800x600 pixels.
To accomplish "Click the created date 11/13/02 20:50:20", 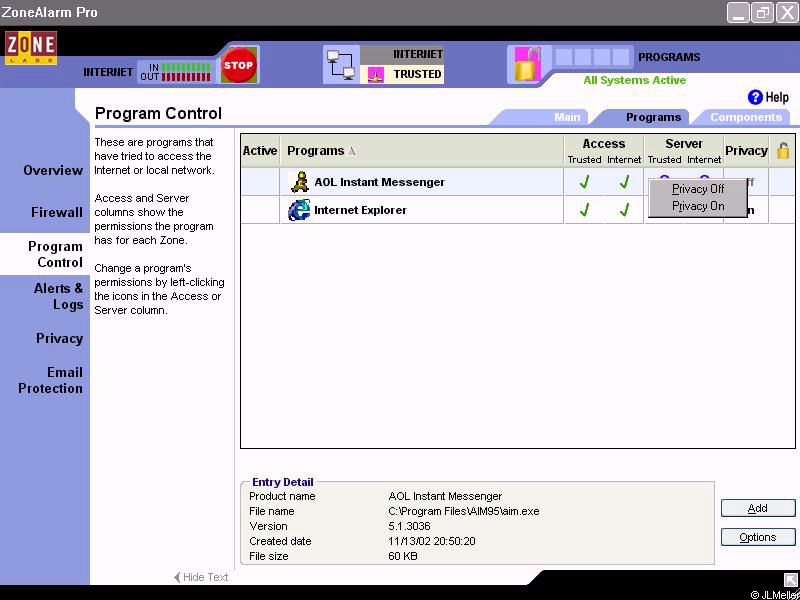I will [431, 541].
